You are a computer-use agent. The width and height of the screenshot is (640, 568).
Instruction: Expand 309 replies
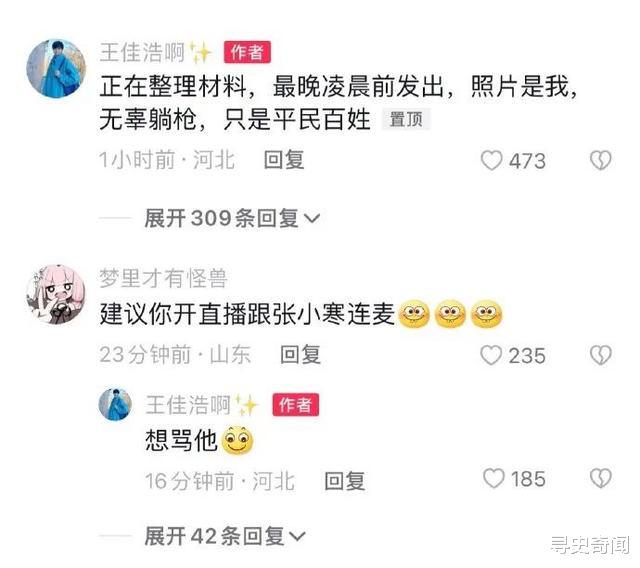pyautogui.click(x=231, y=218)
